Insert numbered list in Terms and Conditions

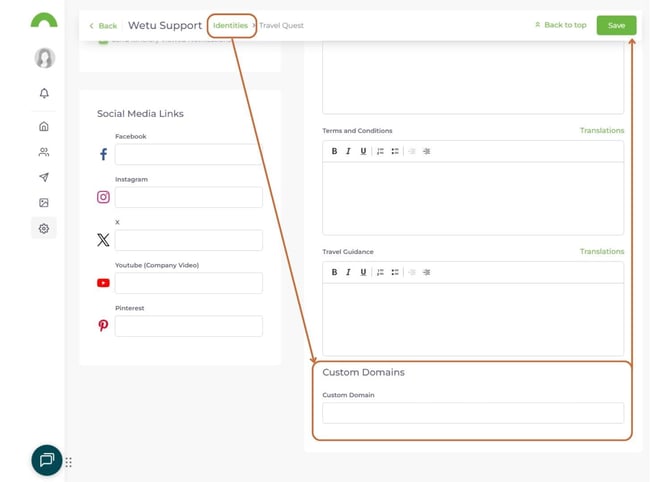(x=381, y=151)
